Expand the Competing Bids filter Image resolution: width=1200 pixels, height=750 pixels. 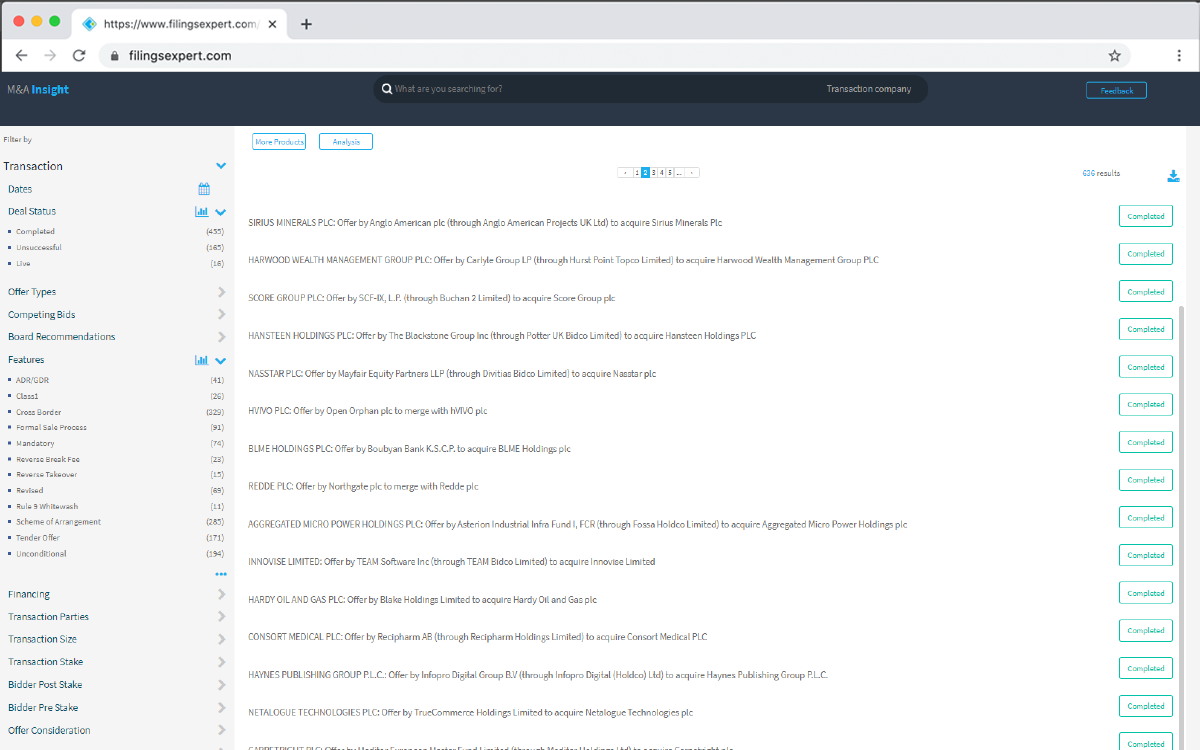click(x=222, y=315)
